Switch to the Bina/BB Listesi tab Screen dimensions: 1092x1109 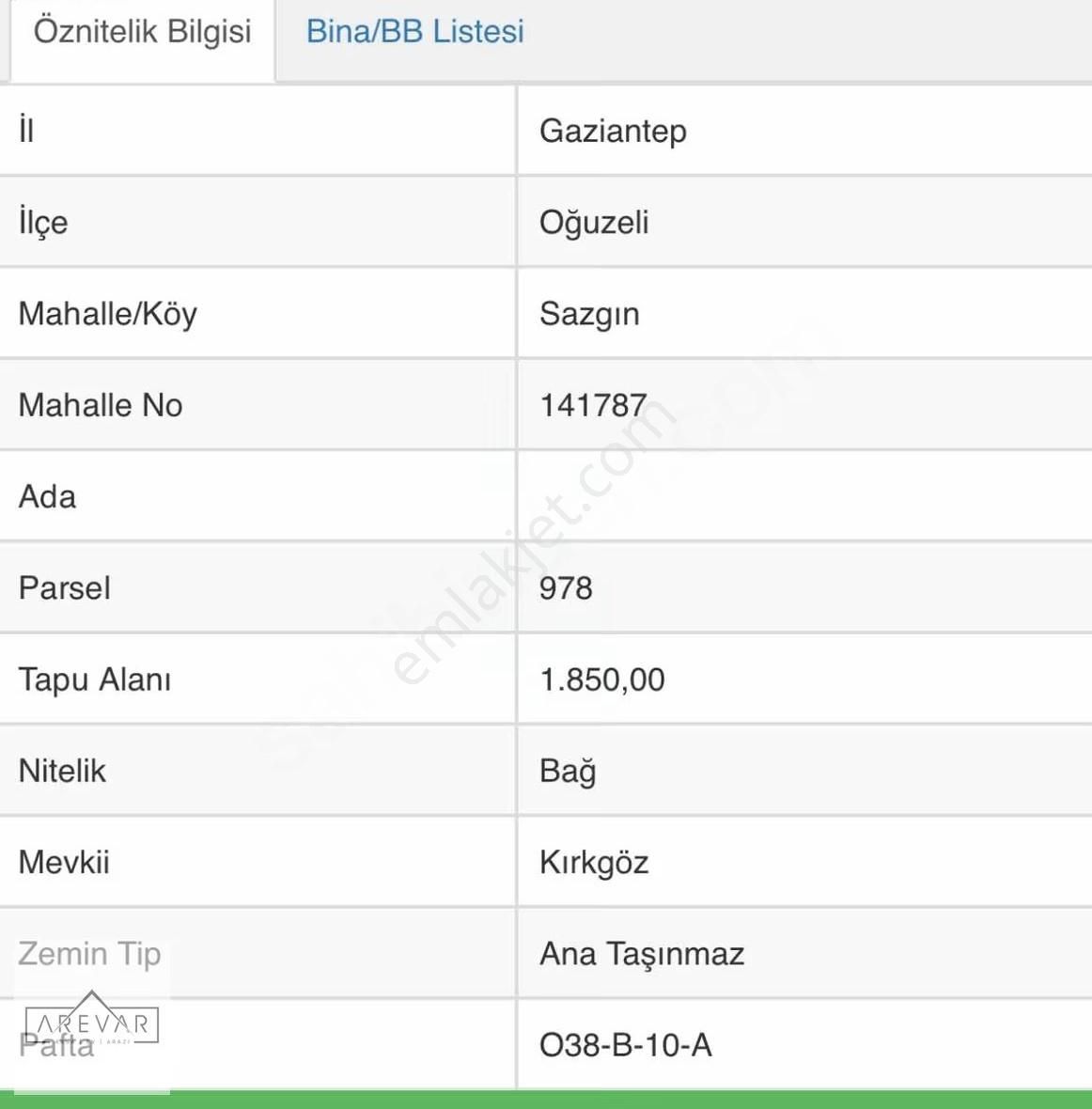tap(414, 32)
